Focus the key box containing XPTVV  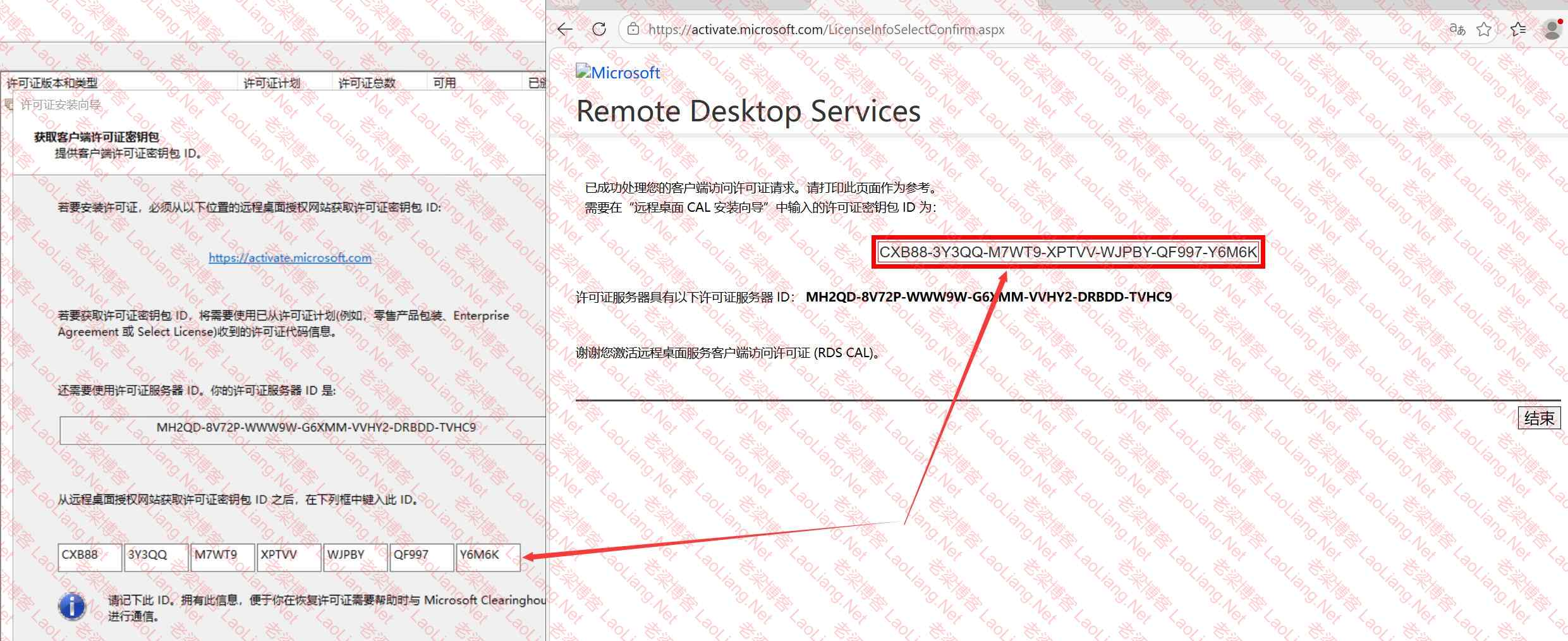tap(289, 558)
